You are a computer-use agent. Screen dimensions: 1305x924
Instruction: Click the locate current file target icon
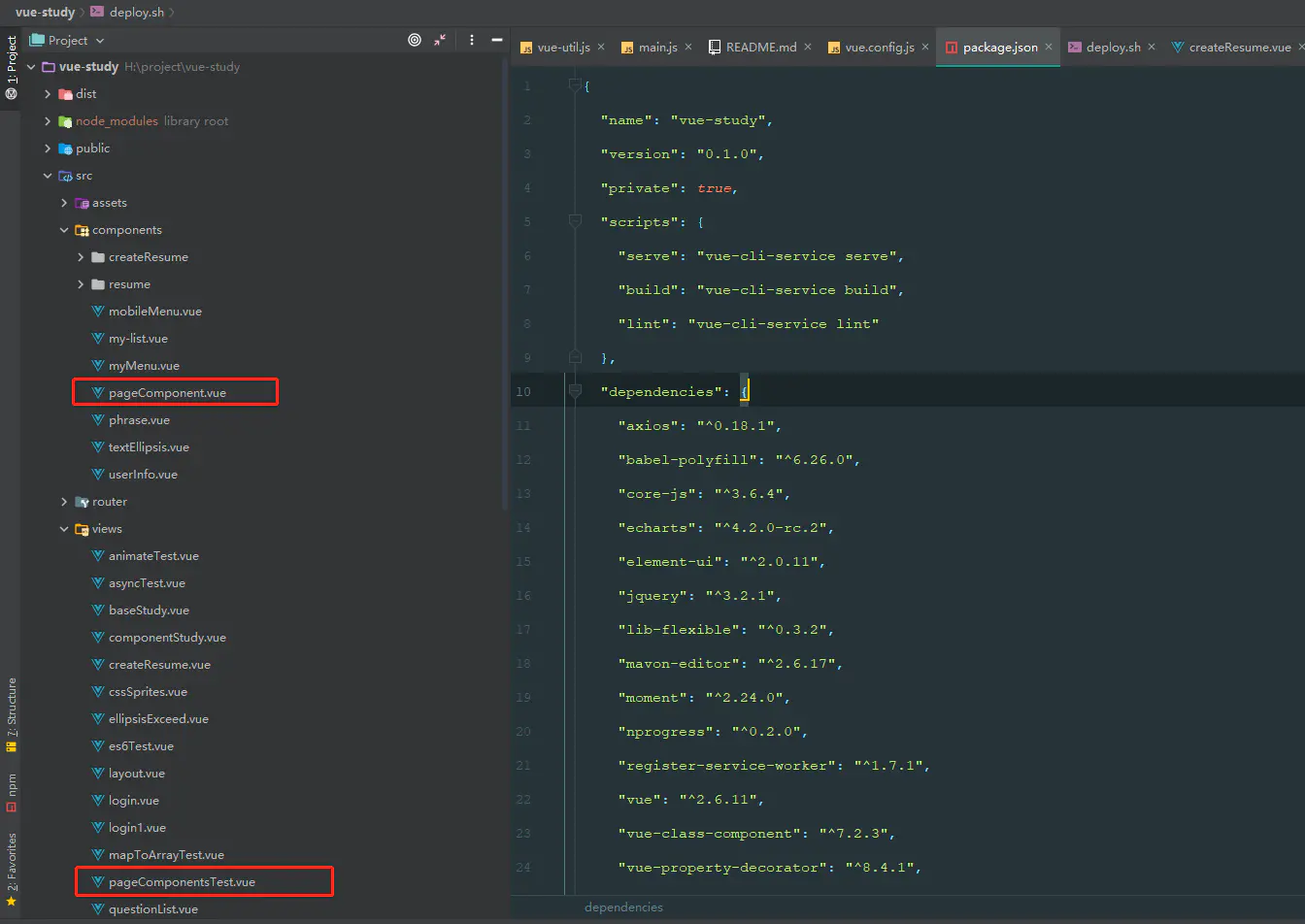[x=415, y=40]
